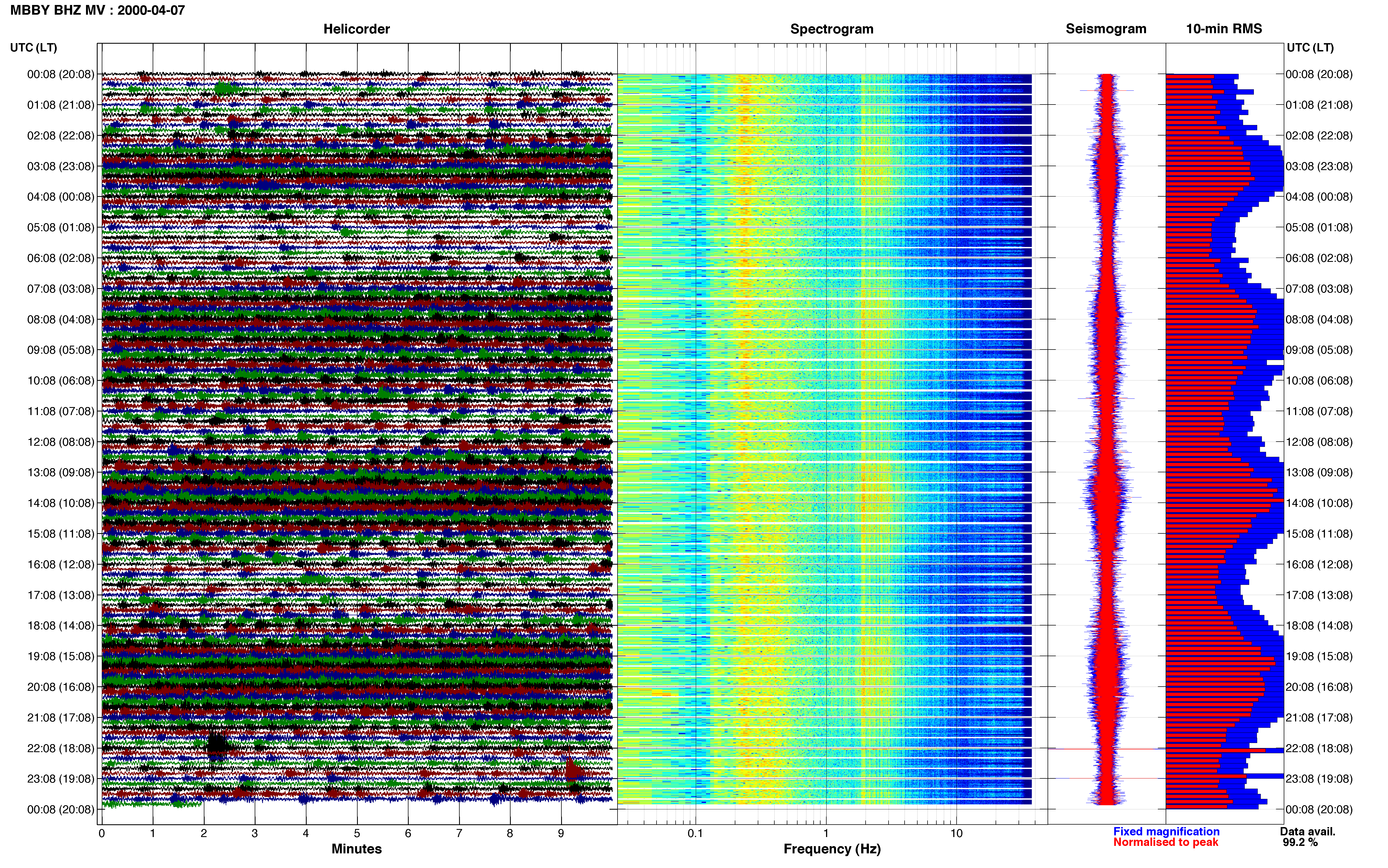1388x868 pixels.
Task: Click the '01:08 (21:08)' label on the left axis
Action: tap(60, 105)
